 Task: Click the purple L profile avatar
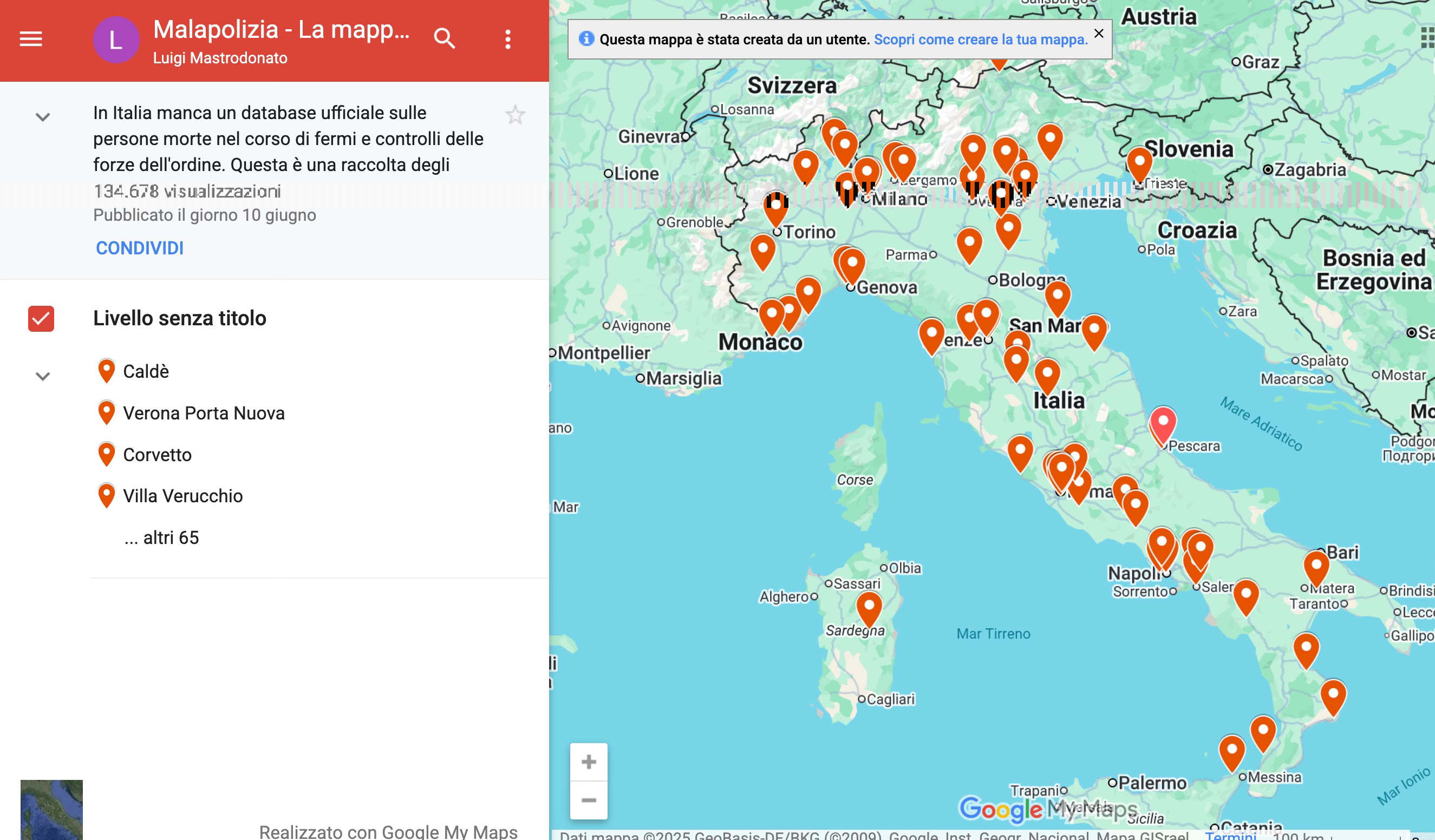[x=115, y=40]
